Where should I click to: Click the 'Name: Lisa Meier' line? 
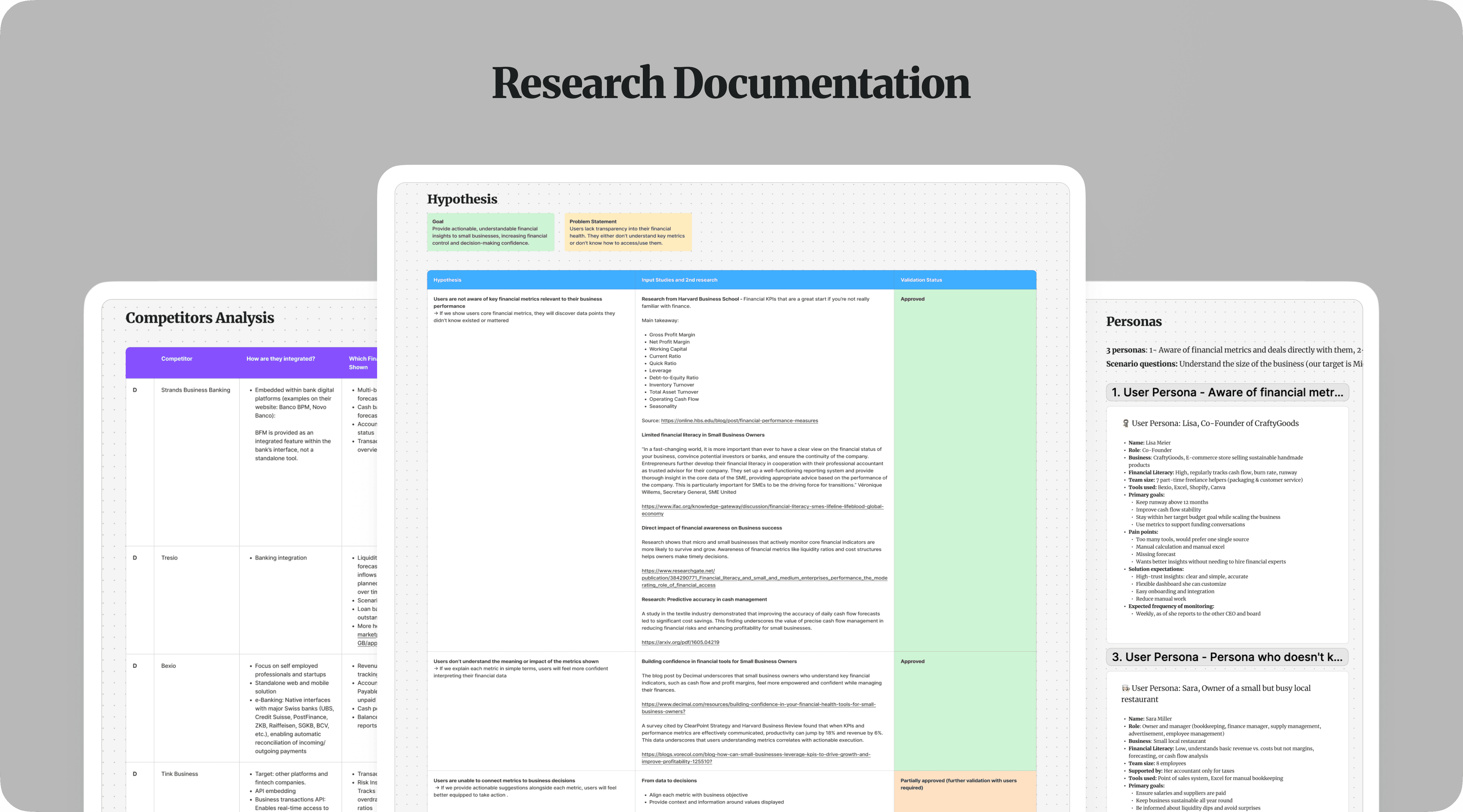(1149, 443)
